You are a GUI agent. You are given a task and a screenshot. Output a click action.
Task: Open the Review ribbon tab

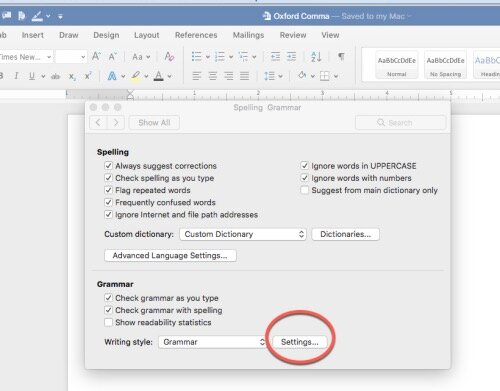pyautogui.click(x=293, y=35)
